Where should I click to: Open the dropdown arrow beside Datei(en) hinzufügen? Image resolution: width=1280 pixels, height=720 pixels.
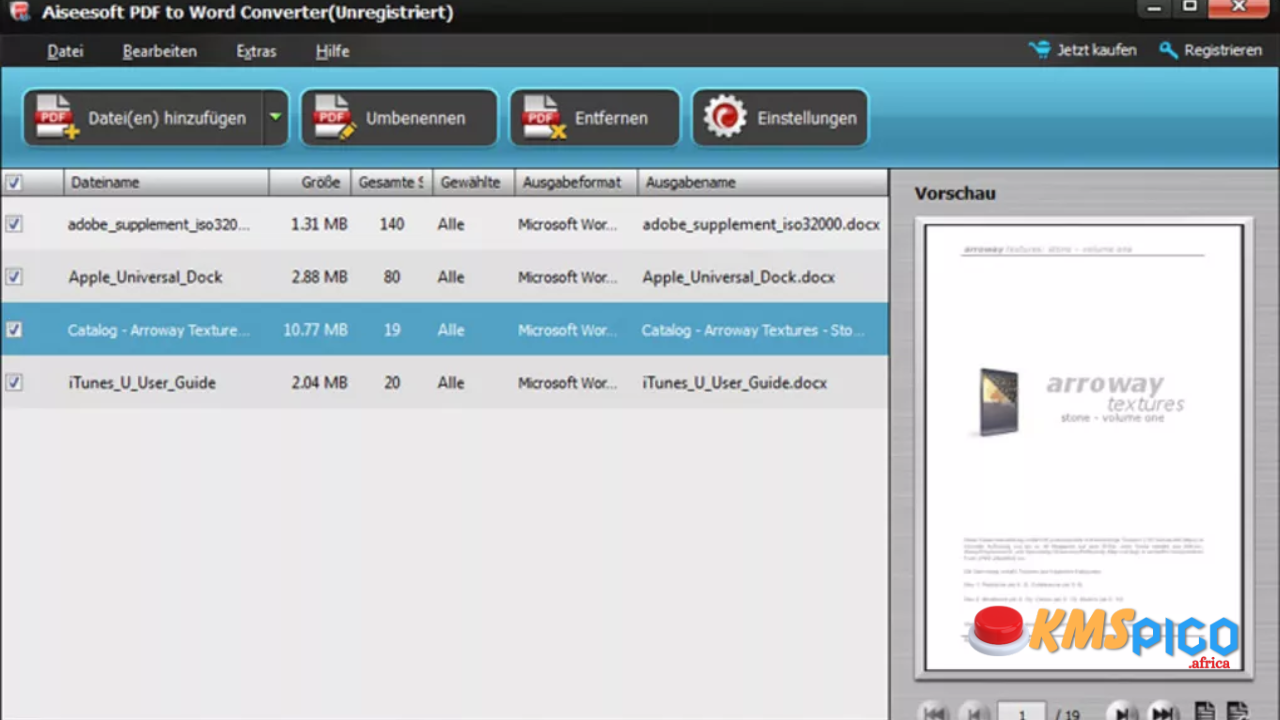point(275,117)
